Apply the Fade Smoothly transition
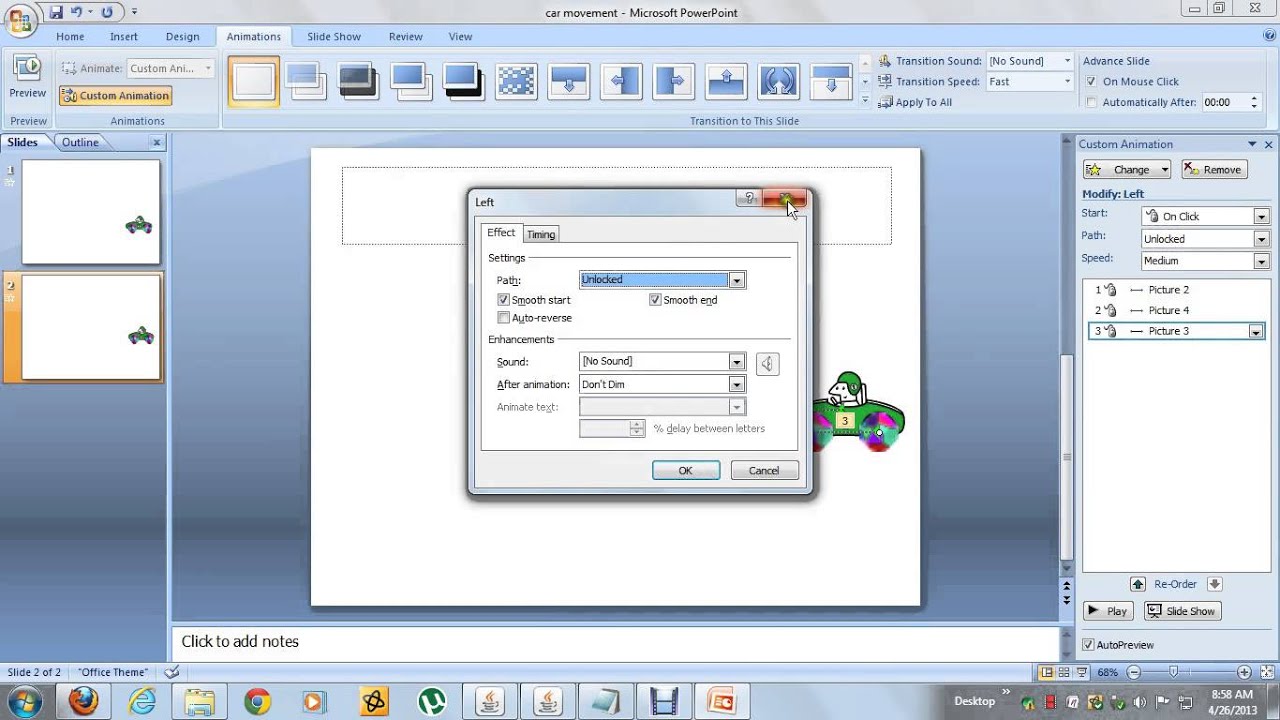This screenshot has height=720, width=1280. point(306,81)
